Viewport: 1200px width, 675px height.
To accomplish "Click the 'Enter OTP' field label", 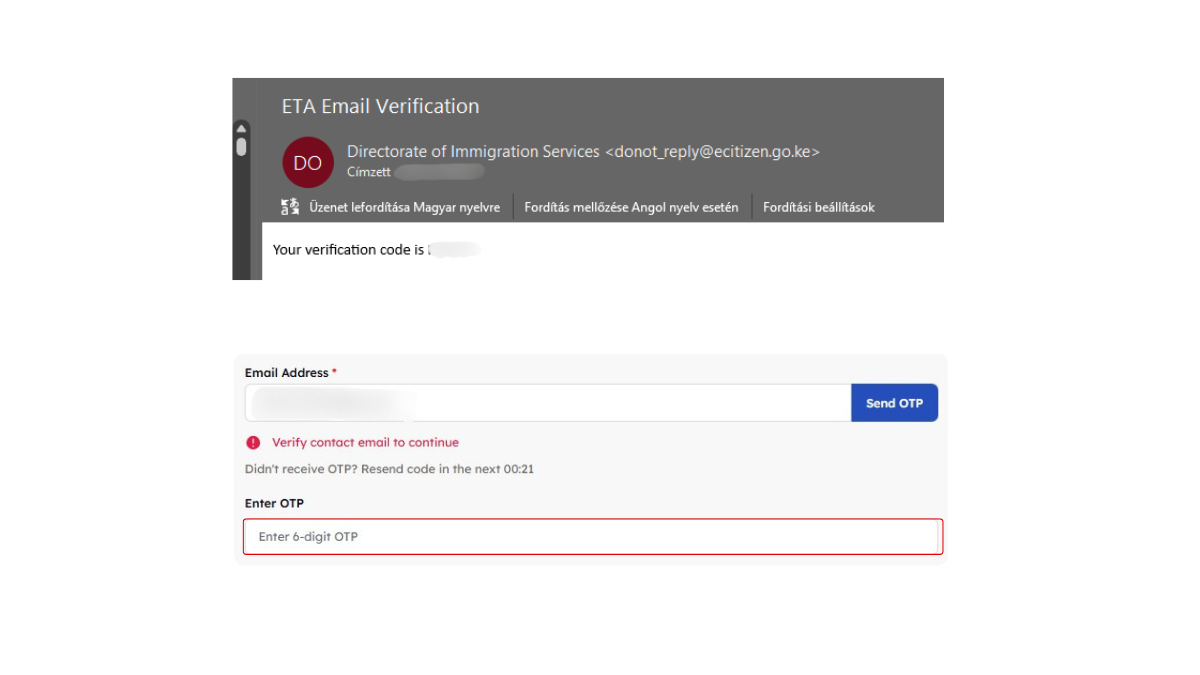I will click(x=274, y=504).
